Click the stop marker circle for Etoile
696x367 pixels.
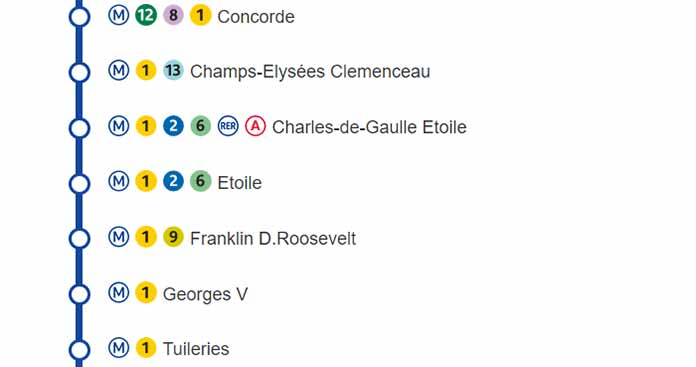click(x=79, y=183)
